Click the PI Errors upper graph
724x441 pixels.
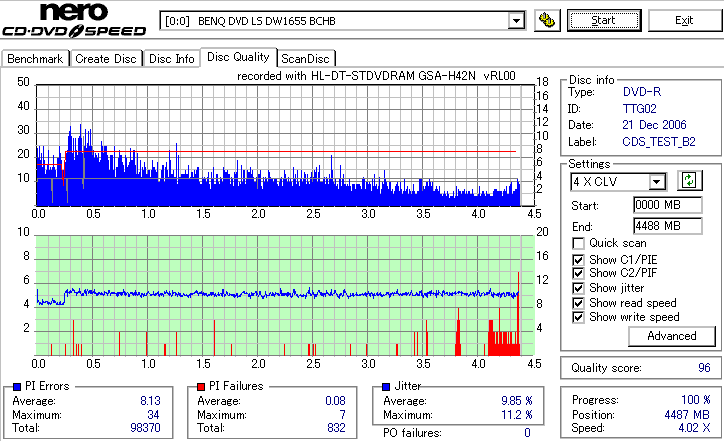(285, 145)
